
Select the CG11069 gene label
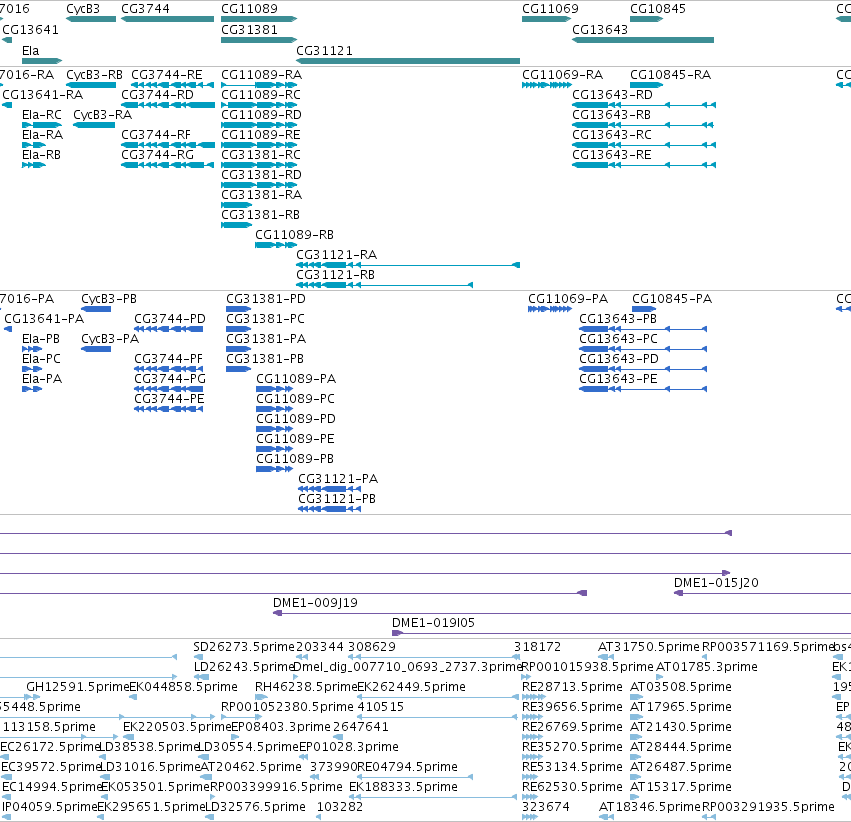pyautogui.click(x=550, y=9)
